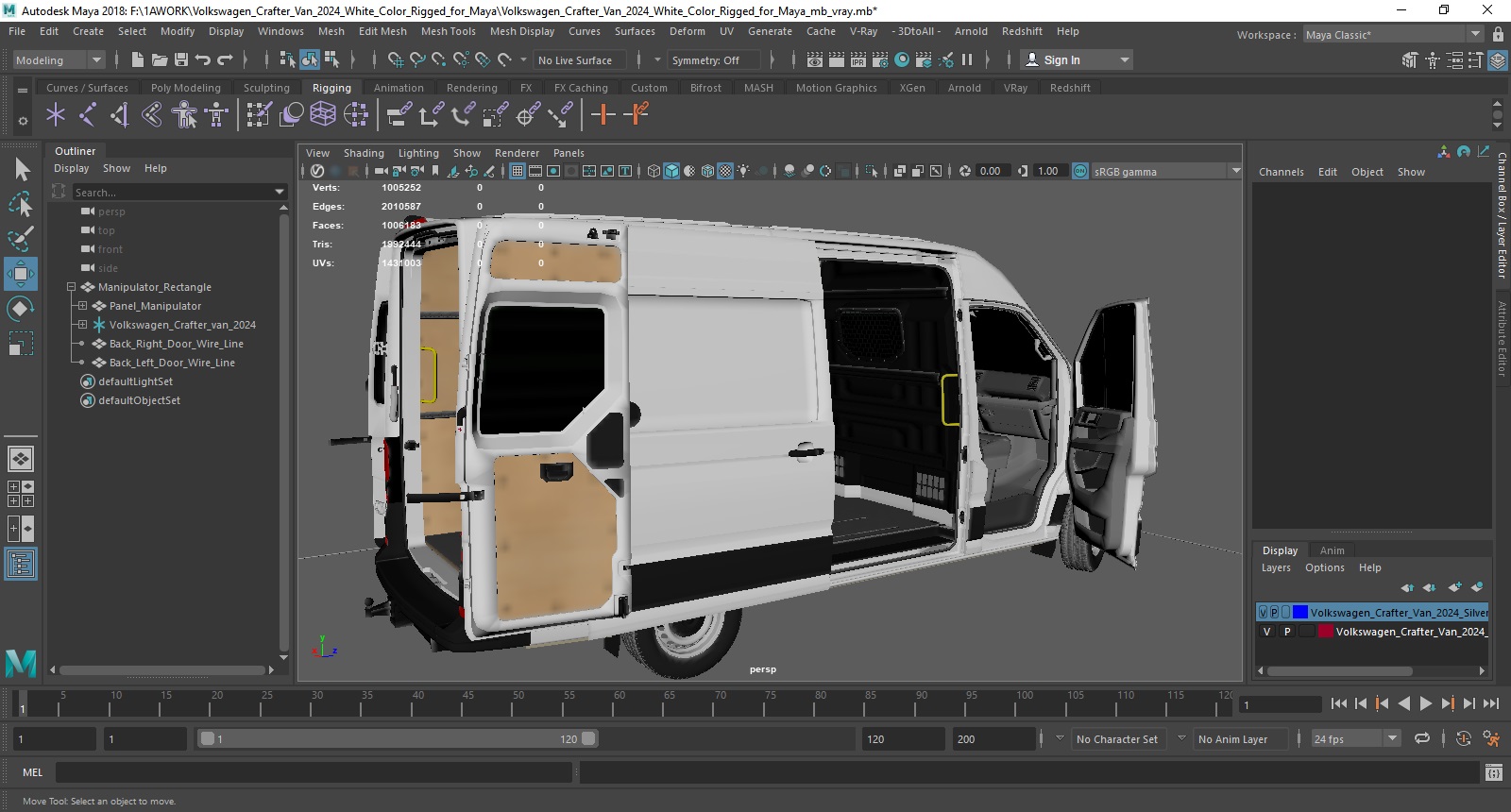Switch to the Animation shelf tab
Screen dimensions: 1511x812
point(399,88)
